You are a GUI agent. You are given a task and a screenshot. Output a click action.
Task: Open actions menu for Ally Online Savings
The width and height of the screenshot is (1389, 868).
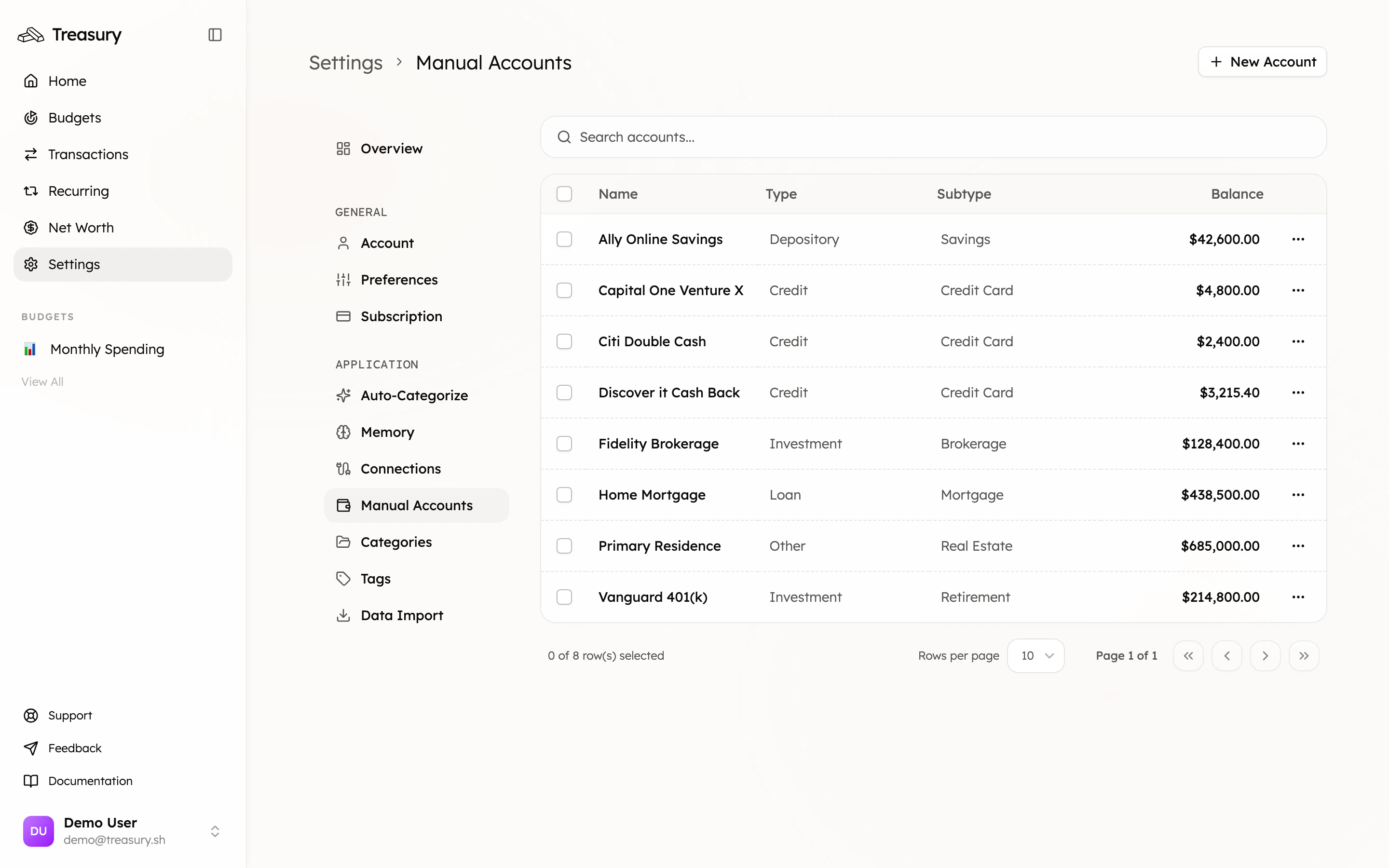pos(1298,239)
